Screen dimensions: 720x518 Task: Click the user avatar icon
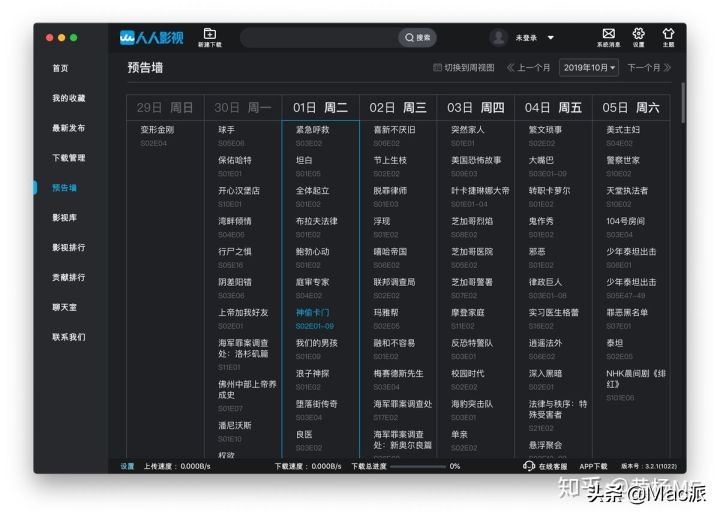coord(498,38)
